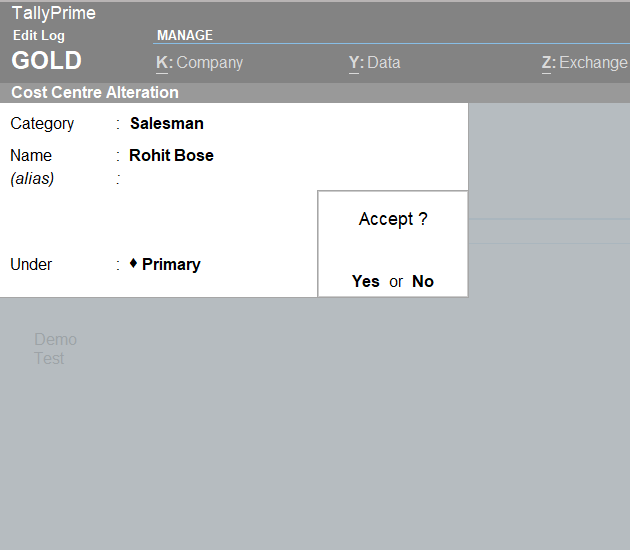630x550 pixels.
Task: Click the Under field label
Action: pyautogui.click(x=31, y=264)
